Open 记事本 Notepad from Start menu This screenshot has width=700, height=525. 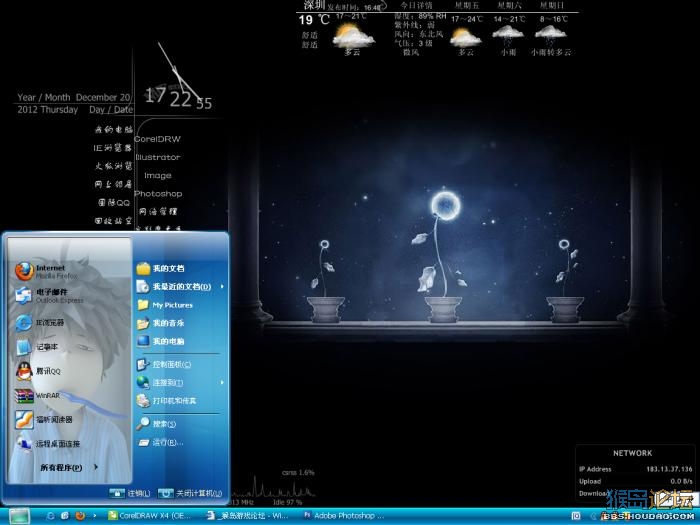pyautogui.click(x=37, y=347)
